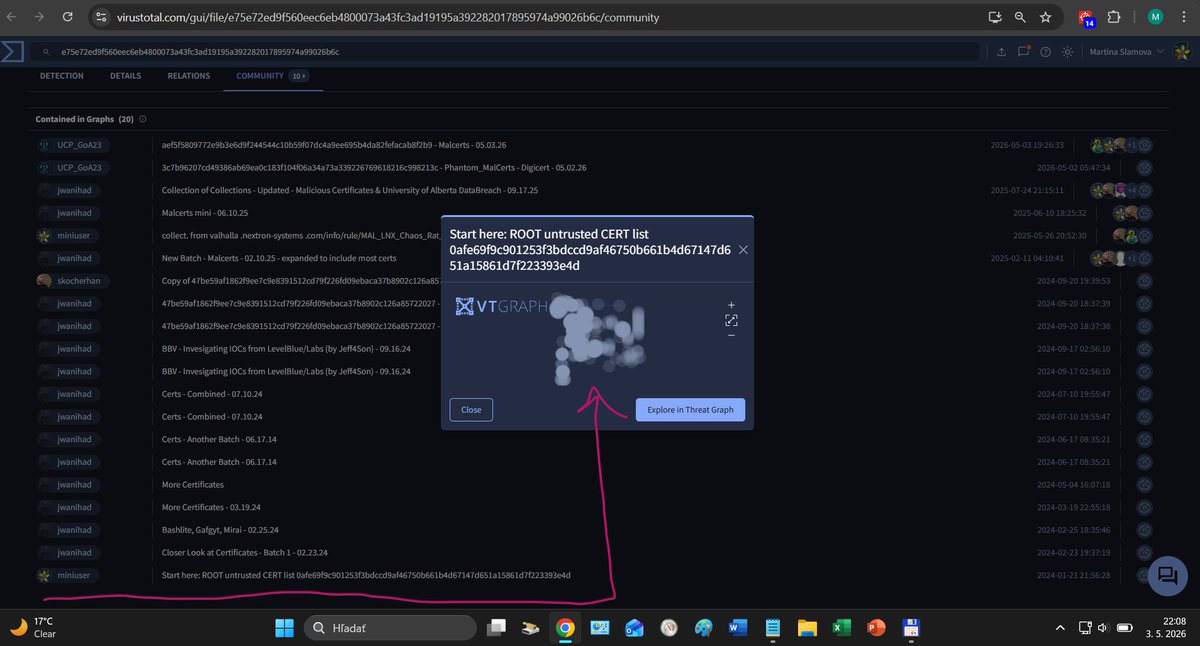Image resolution: width=1200 pixels, height=646 pixels.
Task: Click the install app icon in address bar
Action: tap(994, 17)
